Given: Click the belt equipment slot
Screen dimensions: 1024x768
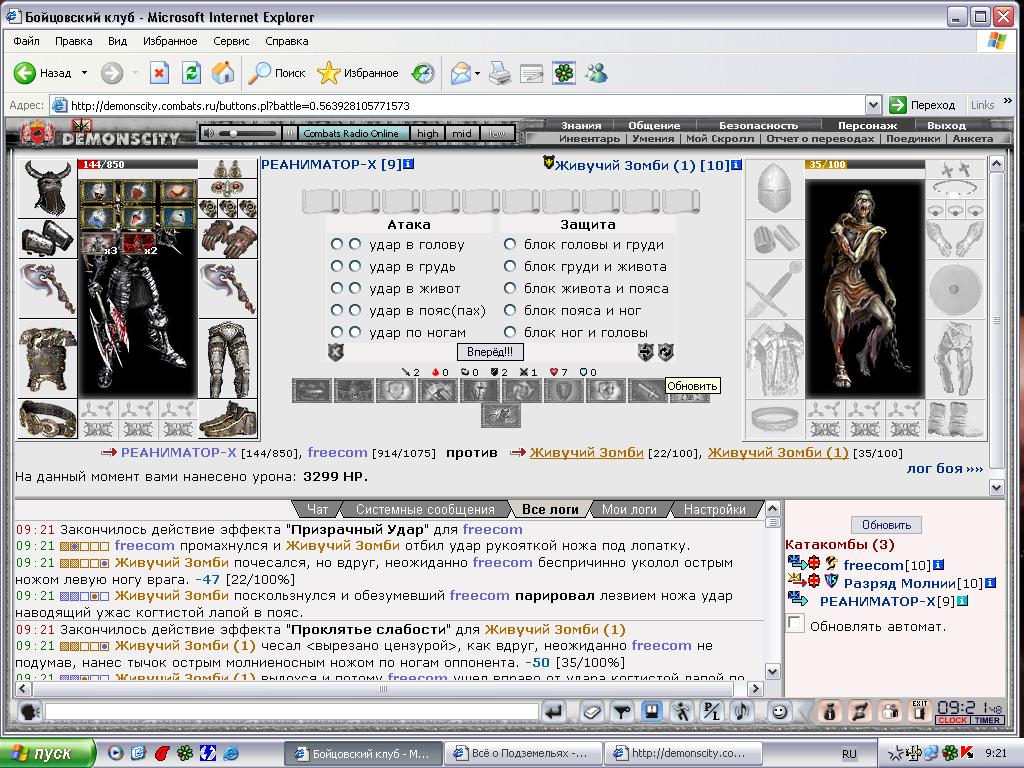Looking at the screenshot, I should [48, 418].
